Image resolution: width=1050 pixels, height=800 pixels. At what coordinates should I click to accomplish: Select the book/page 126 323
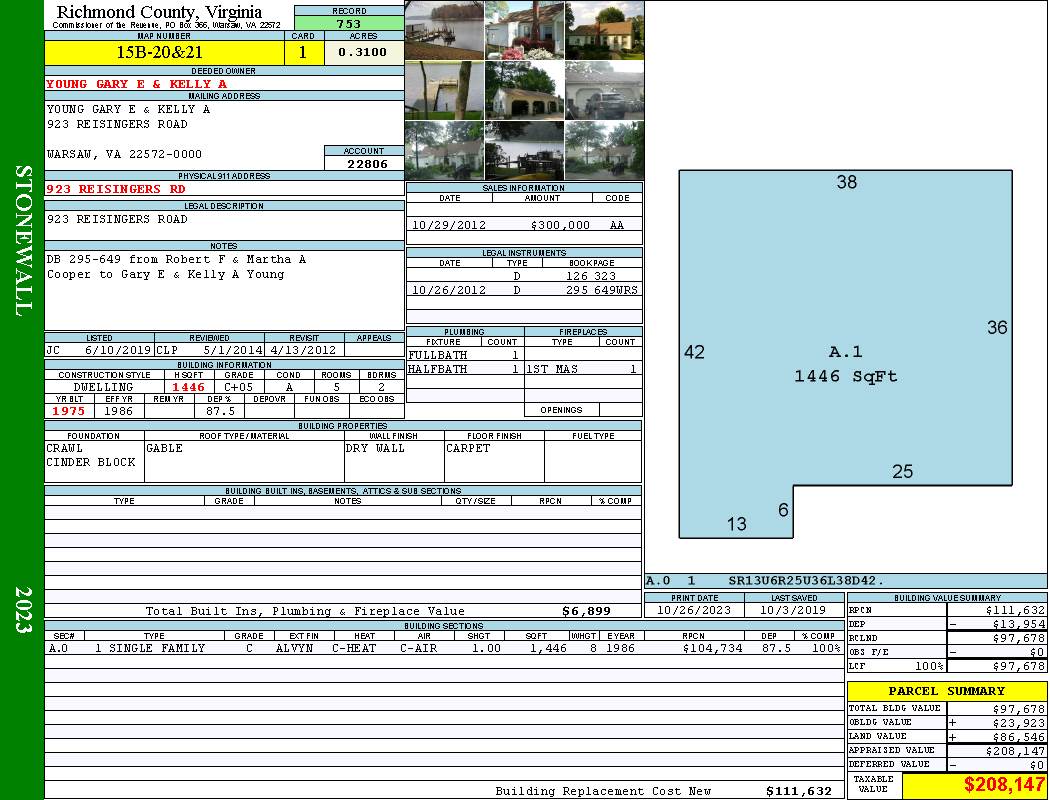click(x=591, y=276)
